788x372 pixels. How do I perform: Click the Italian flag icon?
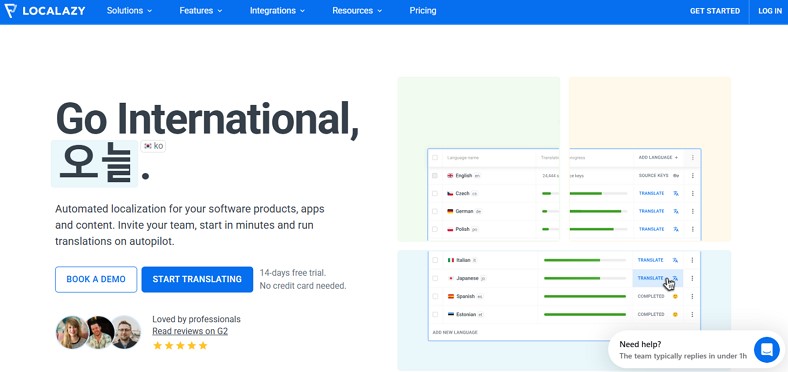pyautogui.click(x=451, y=260)
